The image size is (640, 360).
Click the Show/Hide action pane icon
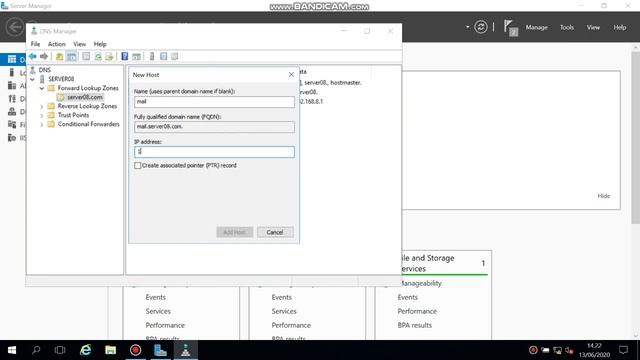click(x=136, y=56)
